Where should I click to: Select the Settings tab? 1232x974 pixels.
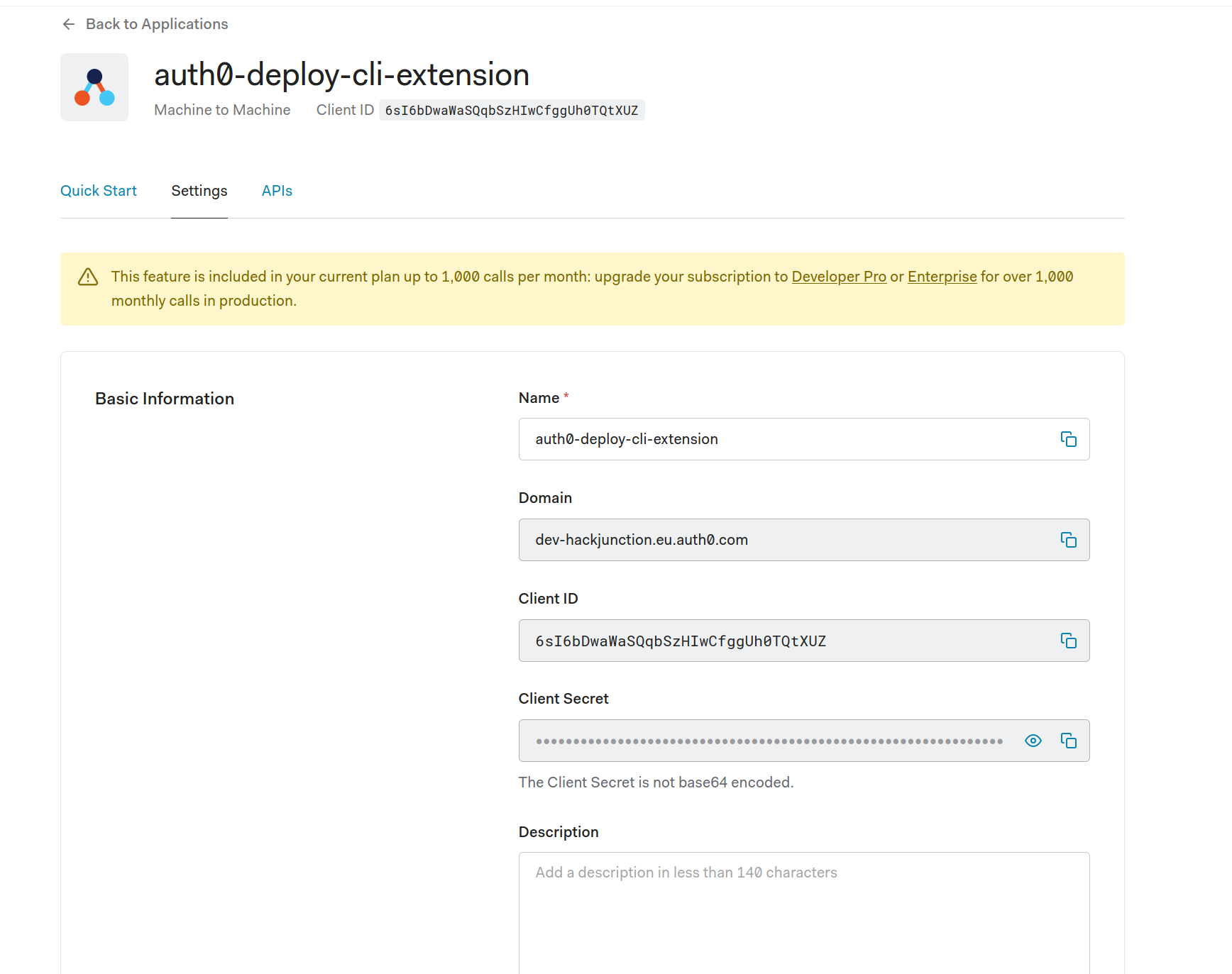tap(199, 190)
